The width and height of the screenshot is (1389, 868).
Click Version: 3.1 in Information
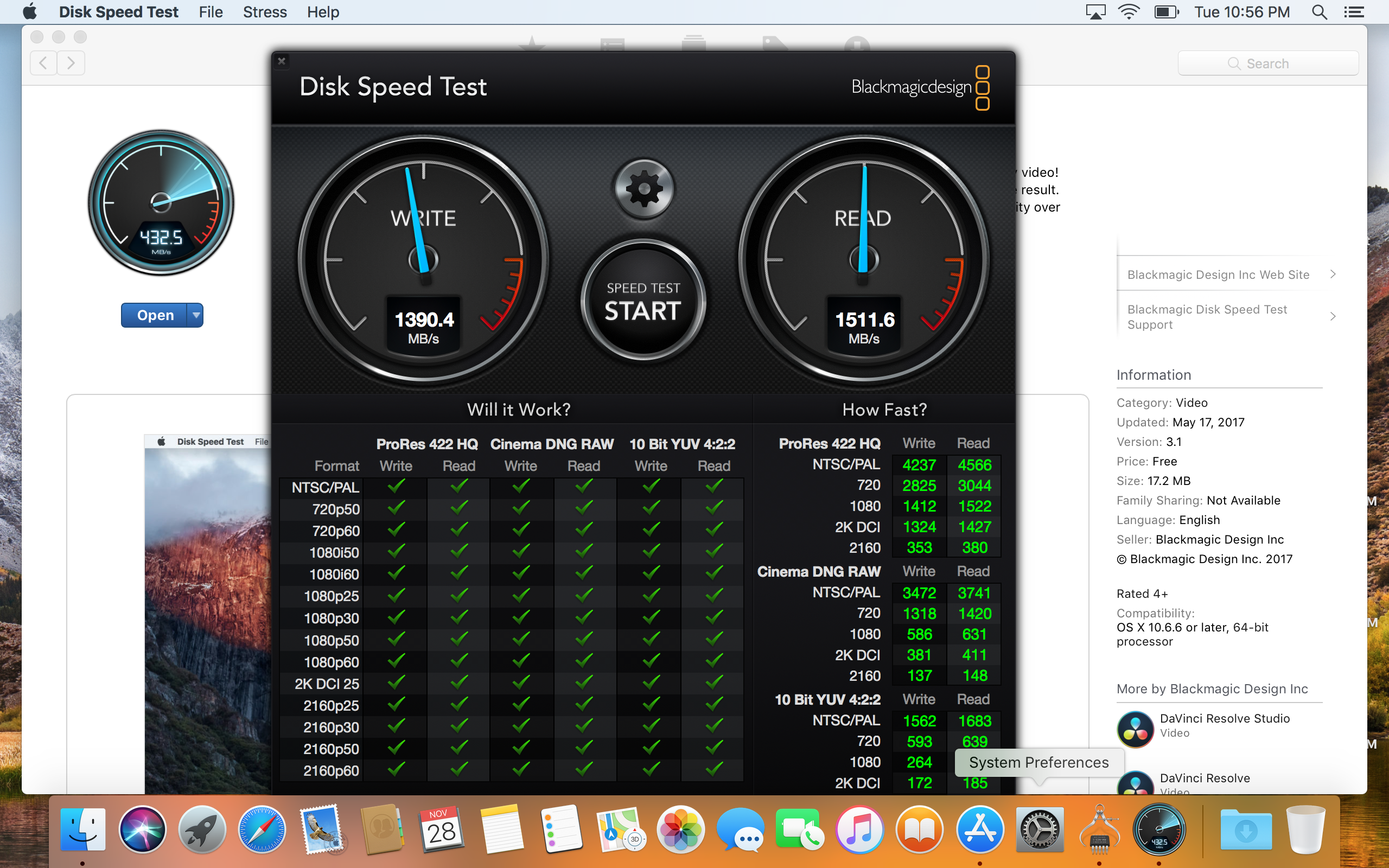1149,442
